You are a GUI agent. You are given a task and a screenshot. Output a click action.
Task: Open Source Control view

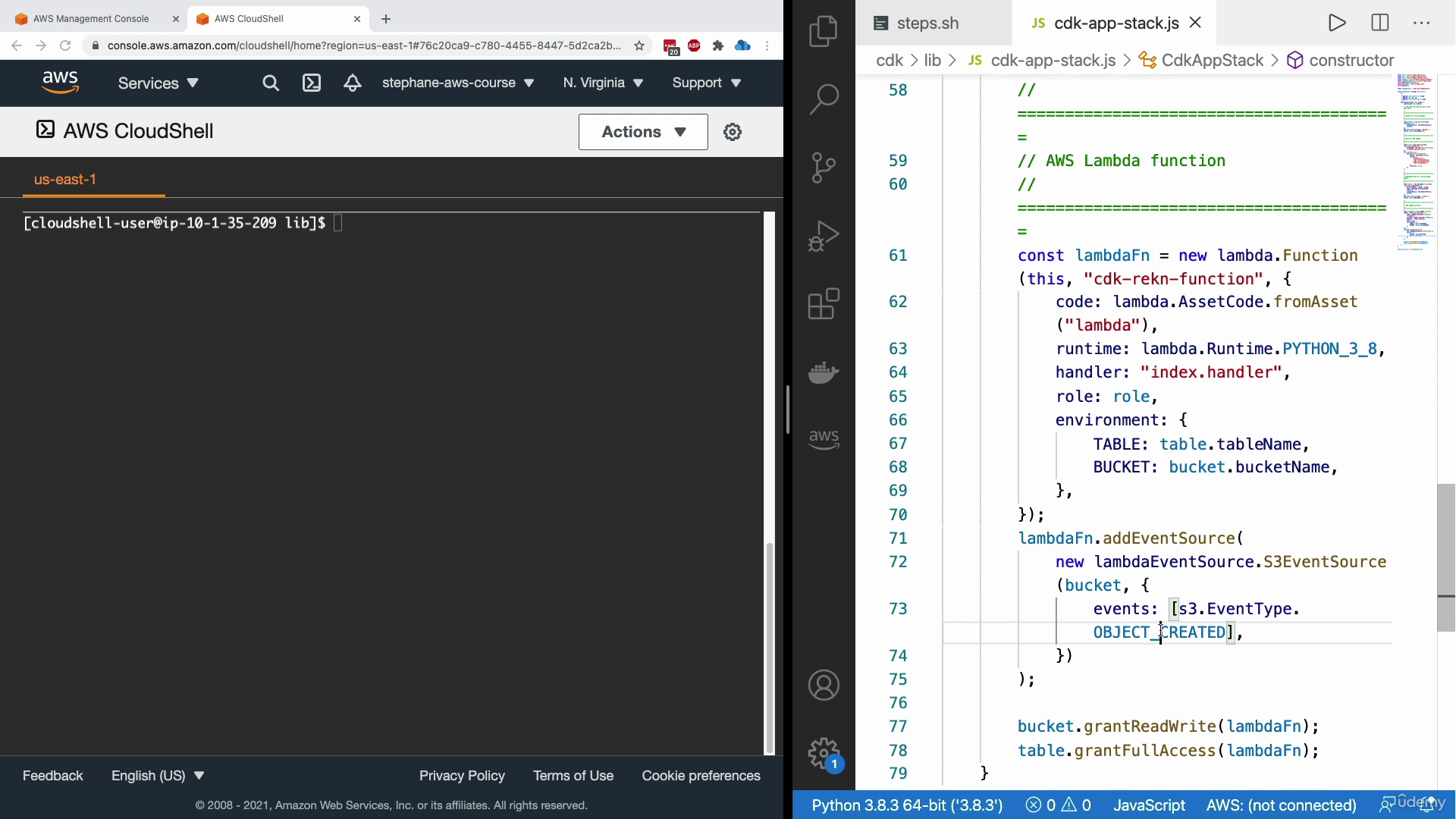click(824, 168)
